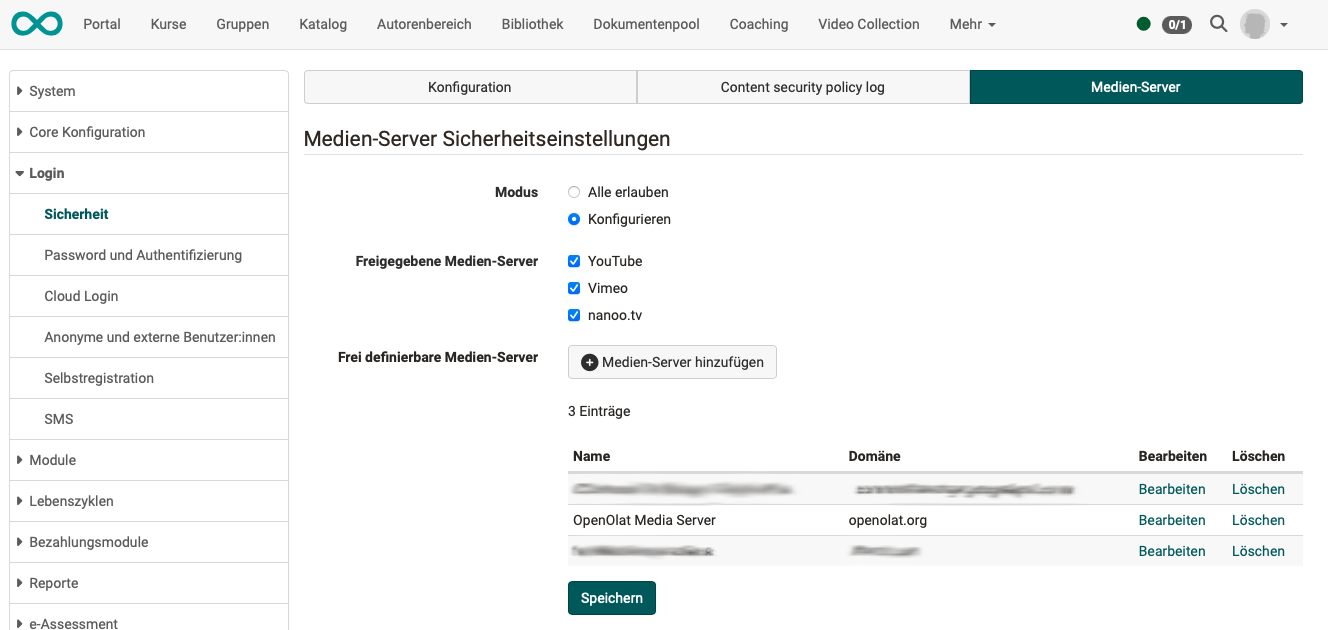Screen dimensions: 1328x630
Task: Delete the OpenOlat Media Server entry
Action: (x=1258, y=520)
